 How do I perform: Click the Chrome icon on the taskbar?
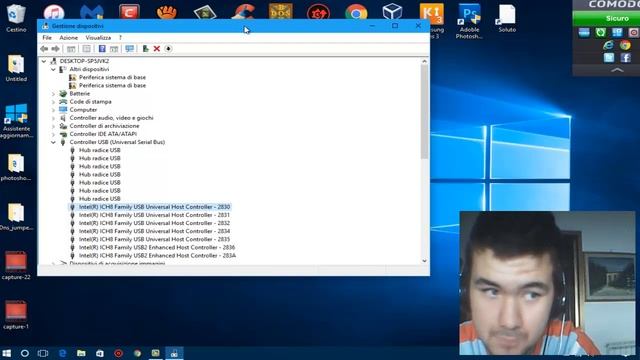click(137, 353)
